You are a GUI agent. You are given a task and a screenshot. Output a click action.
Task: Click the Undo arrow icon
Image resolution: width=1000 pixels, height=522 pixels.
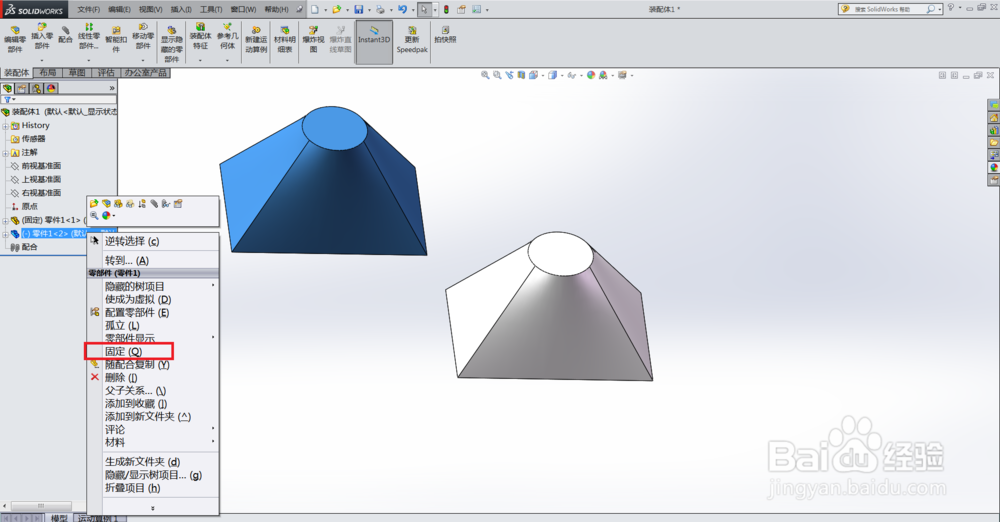click(x=402, y=10)
